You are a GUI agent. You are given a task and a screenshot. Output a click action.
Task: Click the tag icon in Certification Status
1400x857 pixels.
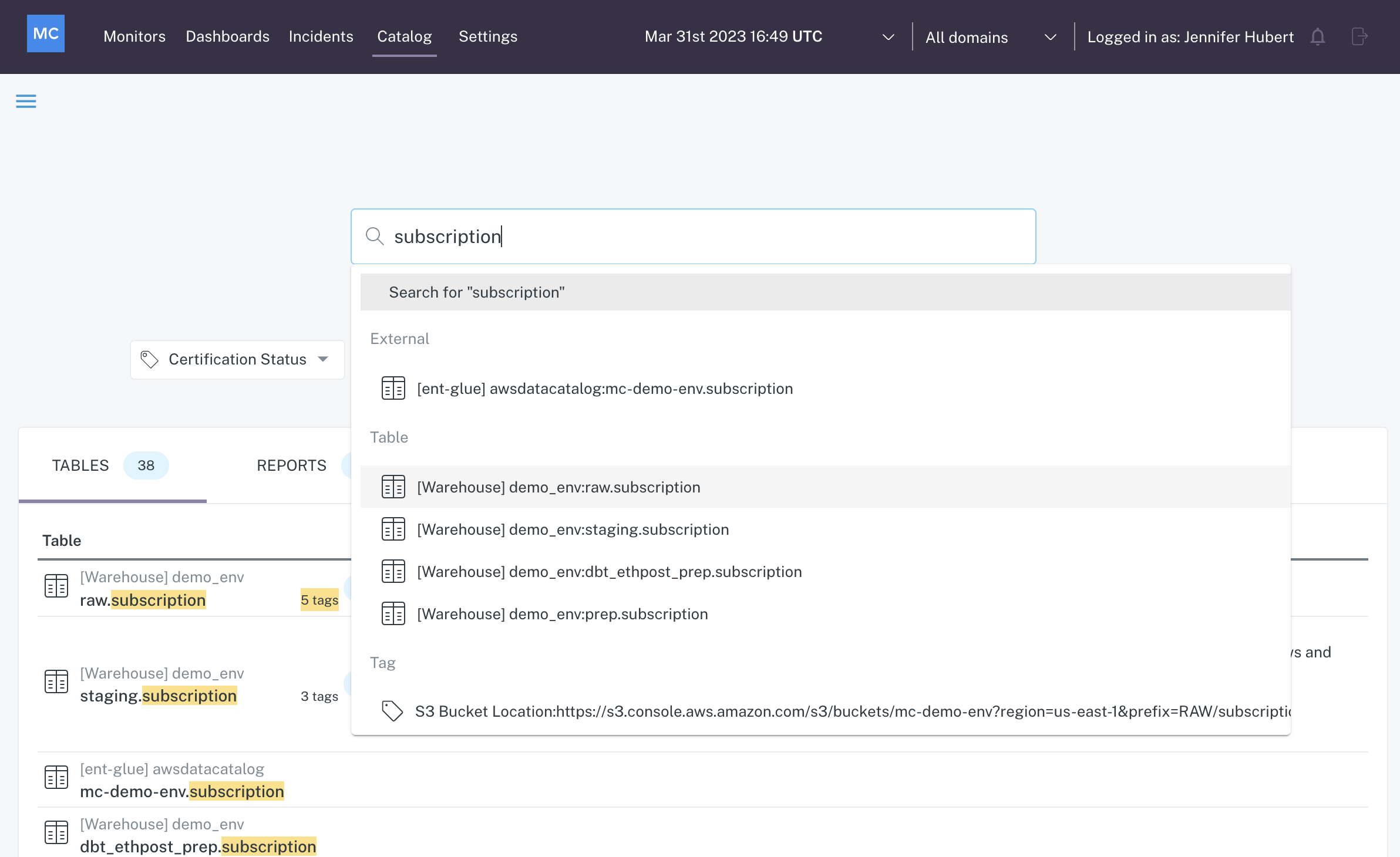pyautogui.click(x=150, y=359)
